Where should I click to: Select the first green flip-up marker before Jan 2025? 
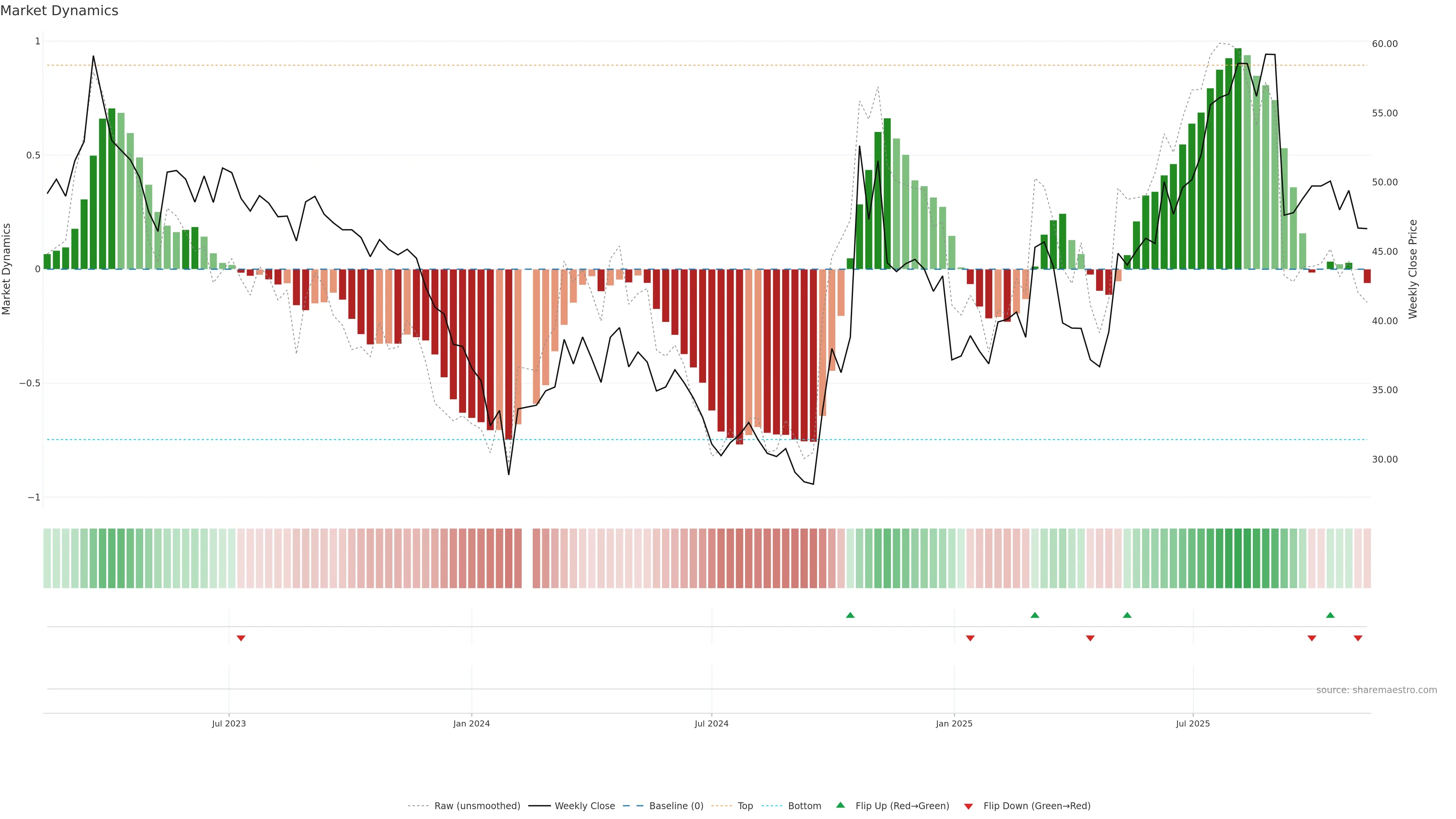[x=850, y=615]
